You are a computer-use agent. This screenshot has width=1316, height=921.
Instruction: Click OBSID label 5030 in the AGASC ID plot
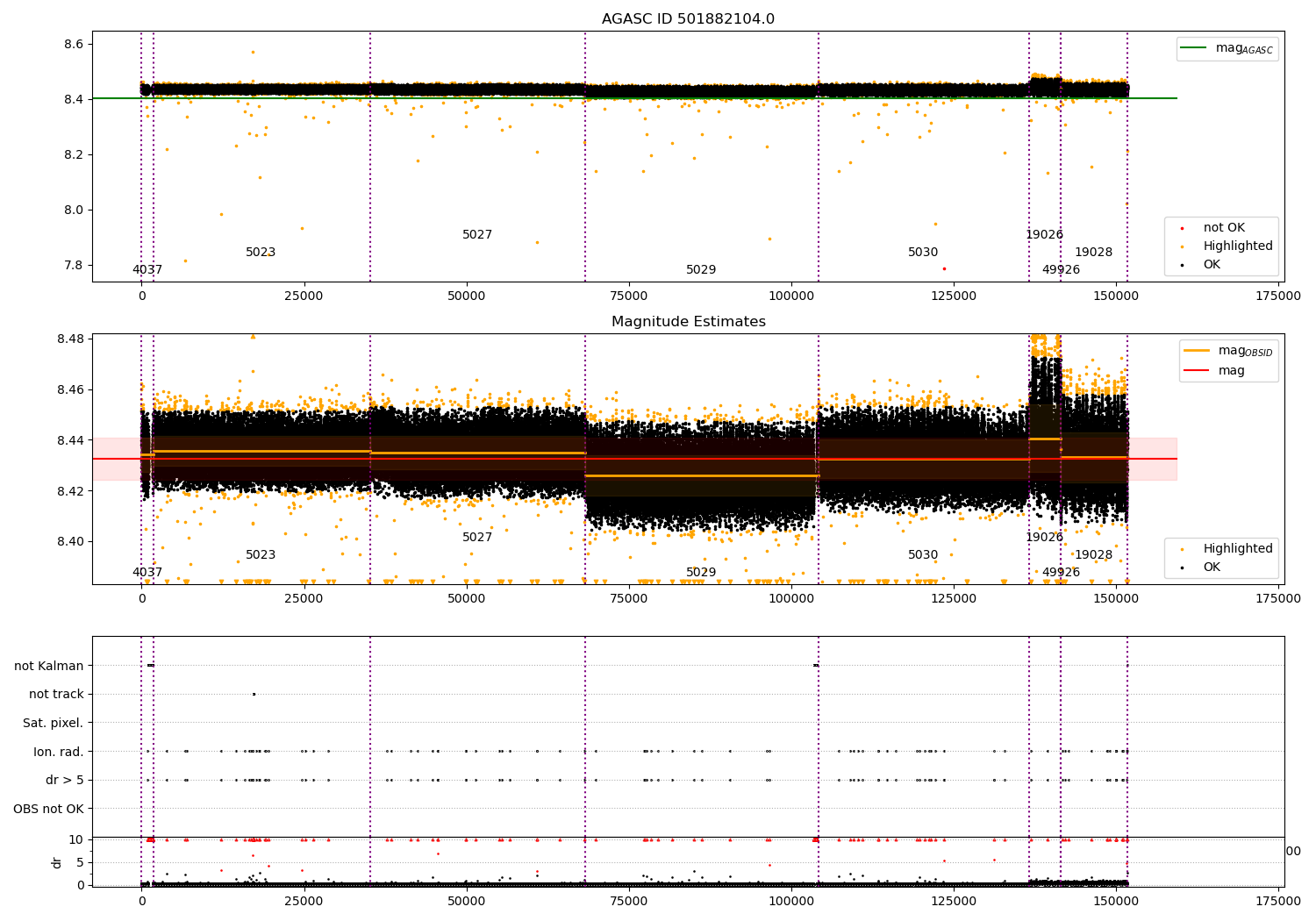click(923, 253)
